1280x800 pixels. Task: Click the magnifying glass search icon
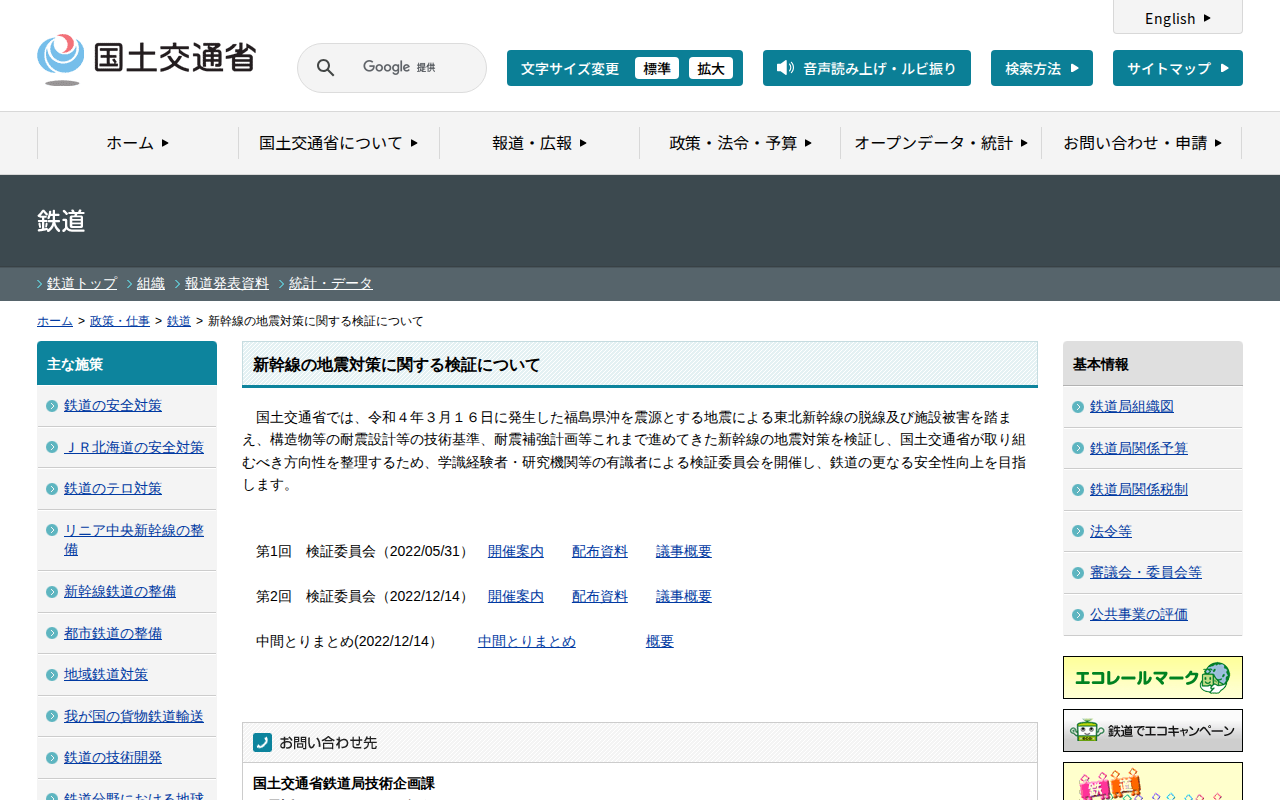(x=325, y=68)
